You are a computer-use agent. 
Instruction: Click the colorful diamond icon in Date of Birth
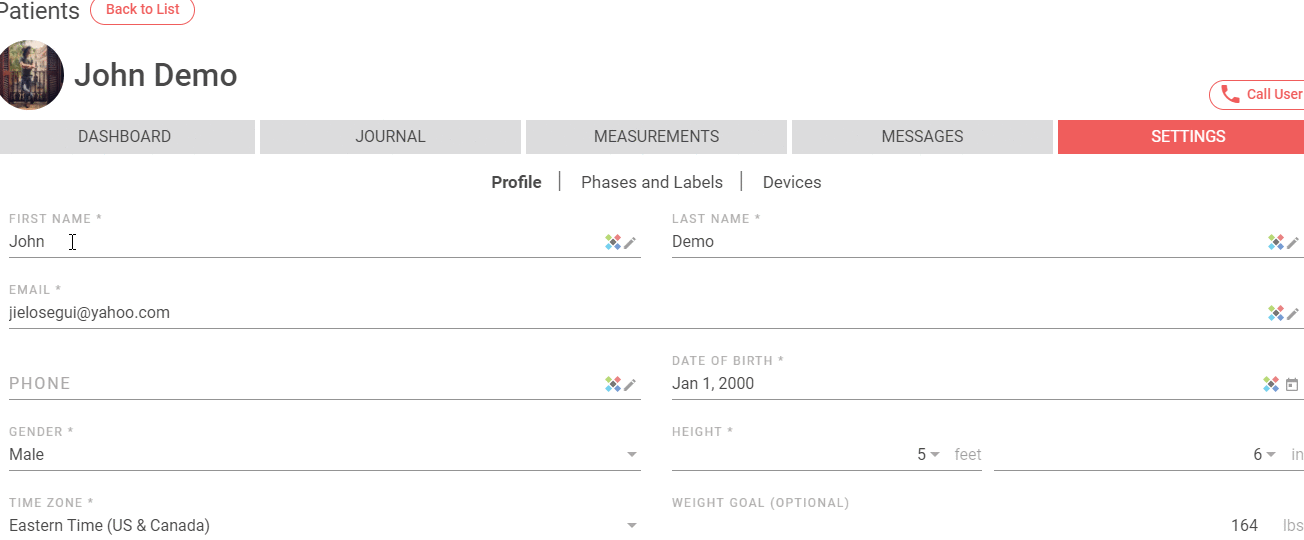pyautogui.click(x=1271, y=384)
